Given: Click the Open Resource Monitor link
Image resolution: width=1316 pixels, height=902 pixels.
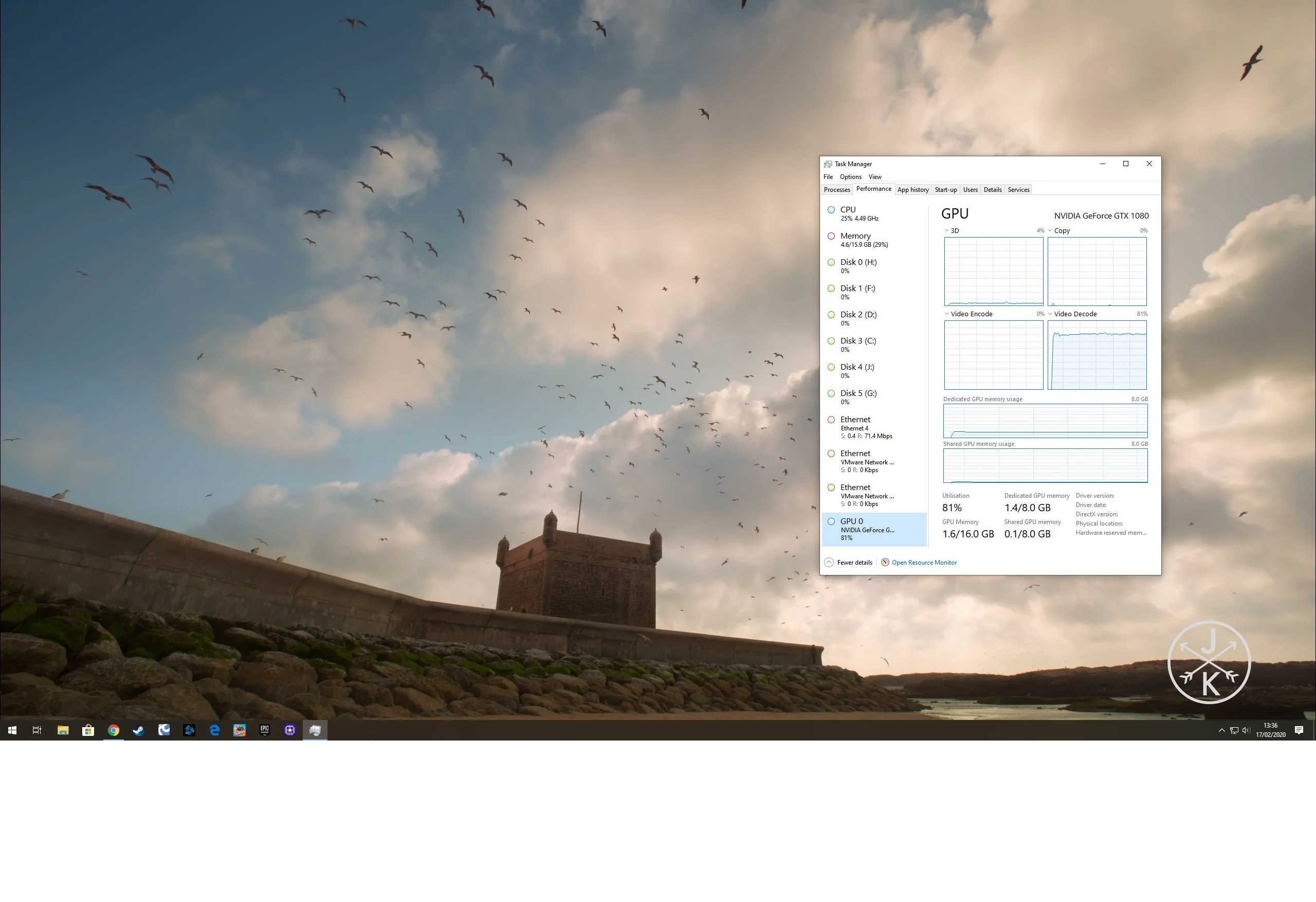Looking at the screenshot, I should [x=924, y=563].
